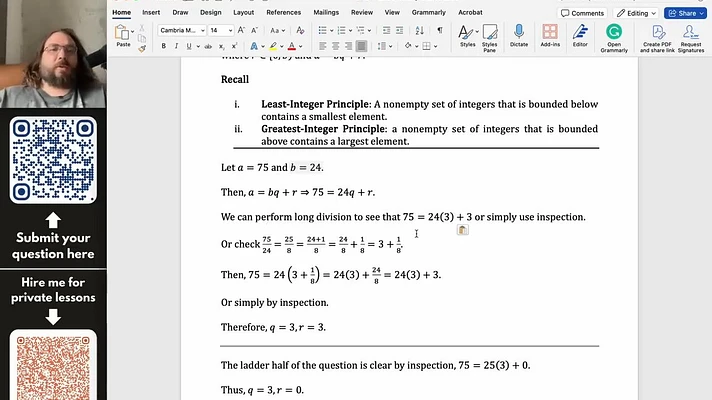Open the Mailings tab
Image resolution: width=712 pixels, height=400 pixels.
coord(326,12)
